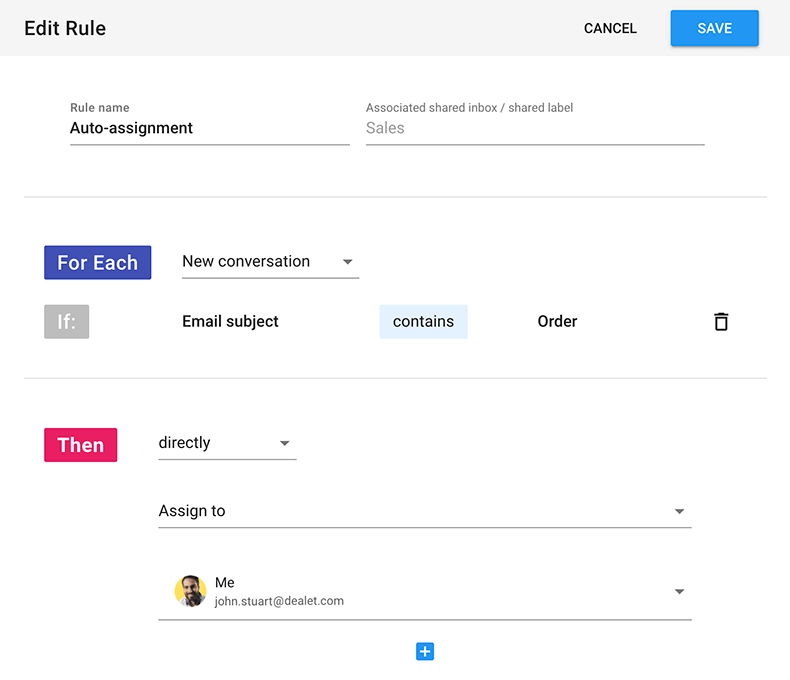Click the Associated shared inbox field
790x680 pixels.
tap(534, 128)
